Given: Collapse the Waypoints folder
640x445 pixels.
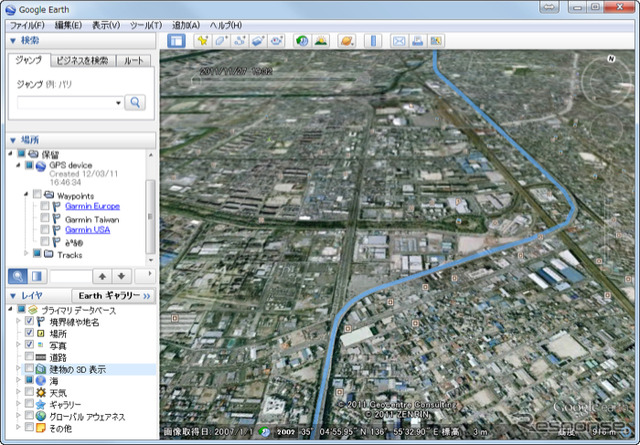Looking at the screenshot, I should [26, 194].
